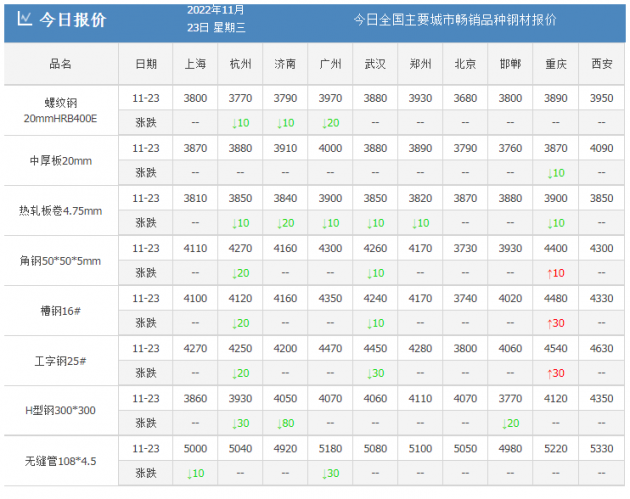
Task: Open the 中厚板20mm product row label
Action: coord(60,160)
